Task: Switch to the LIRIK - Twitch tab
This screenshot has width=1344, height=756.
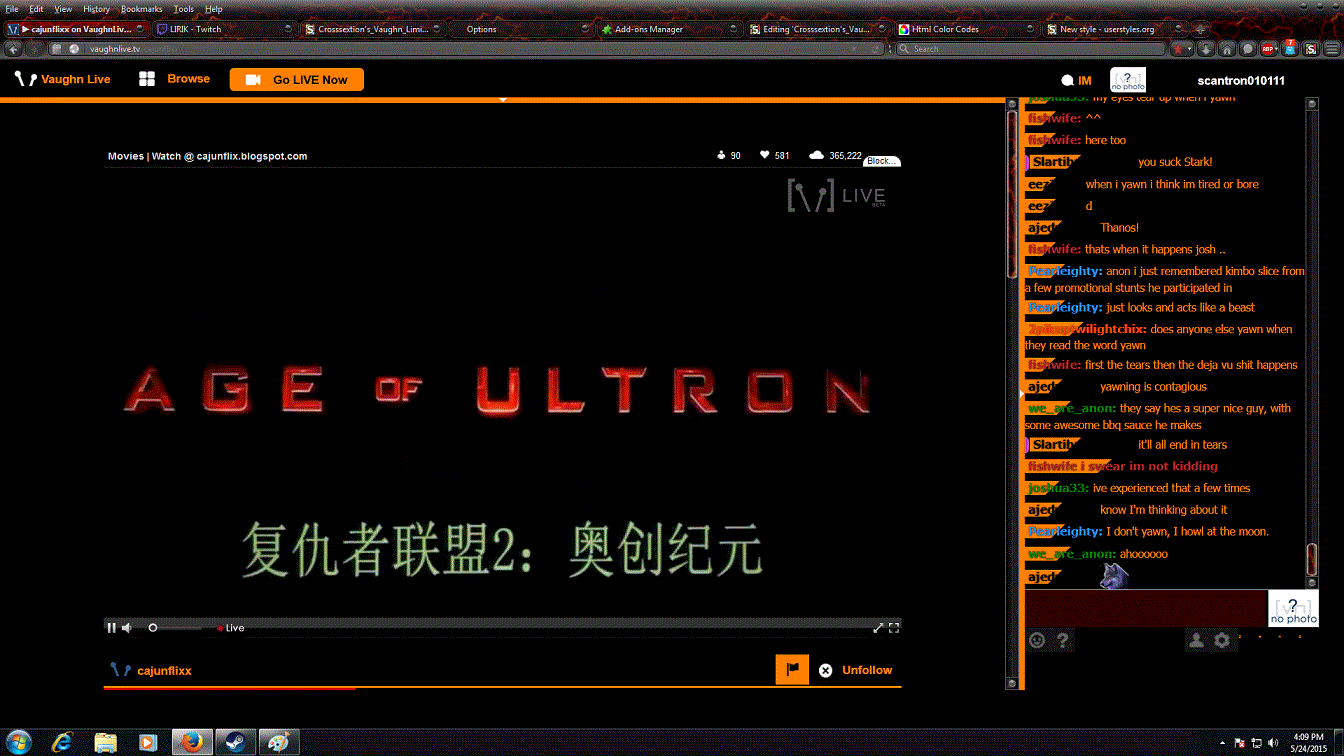Action: (x=223, y=30)
